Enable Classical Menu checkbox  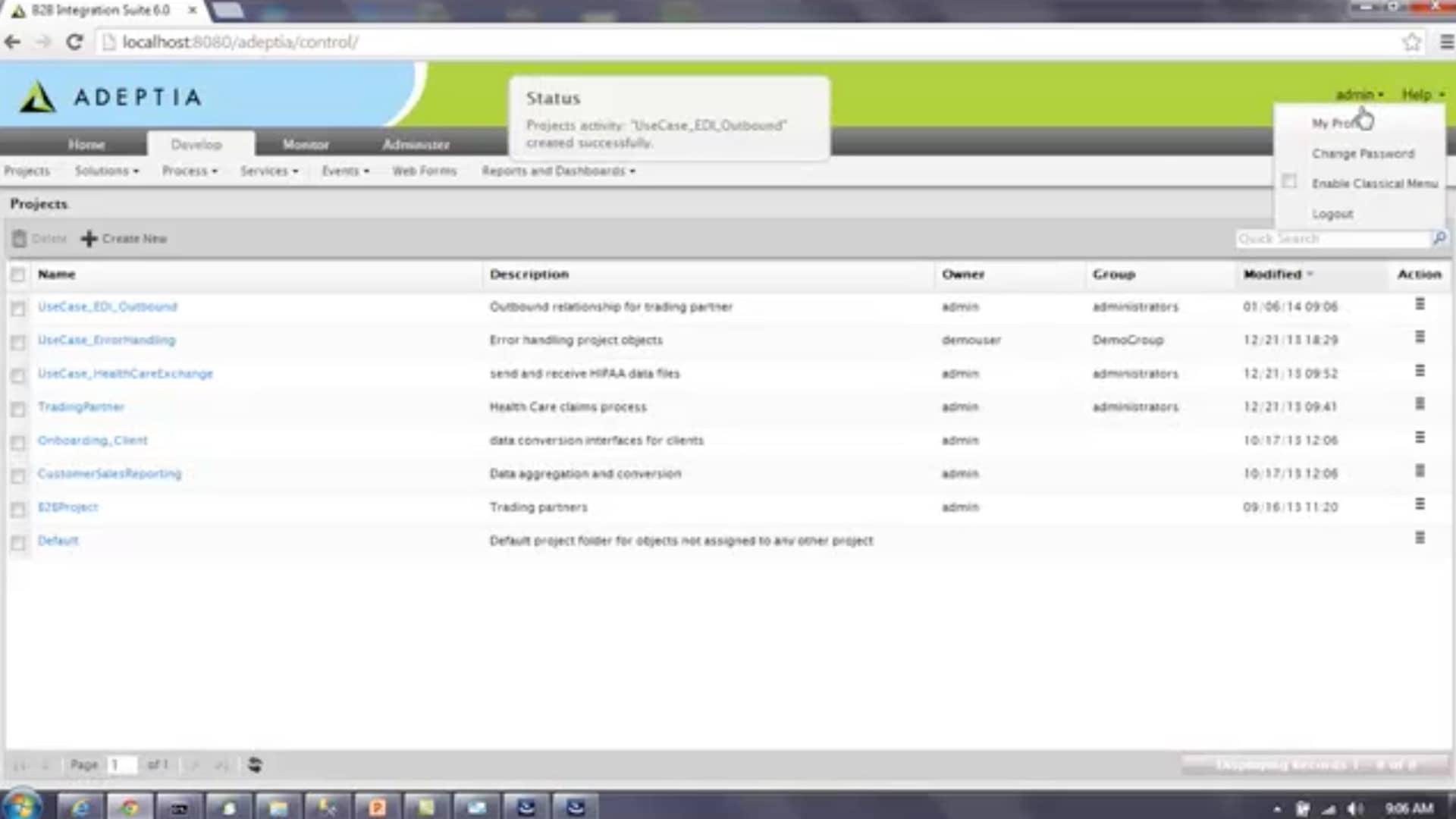tap(1289, 182)
